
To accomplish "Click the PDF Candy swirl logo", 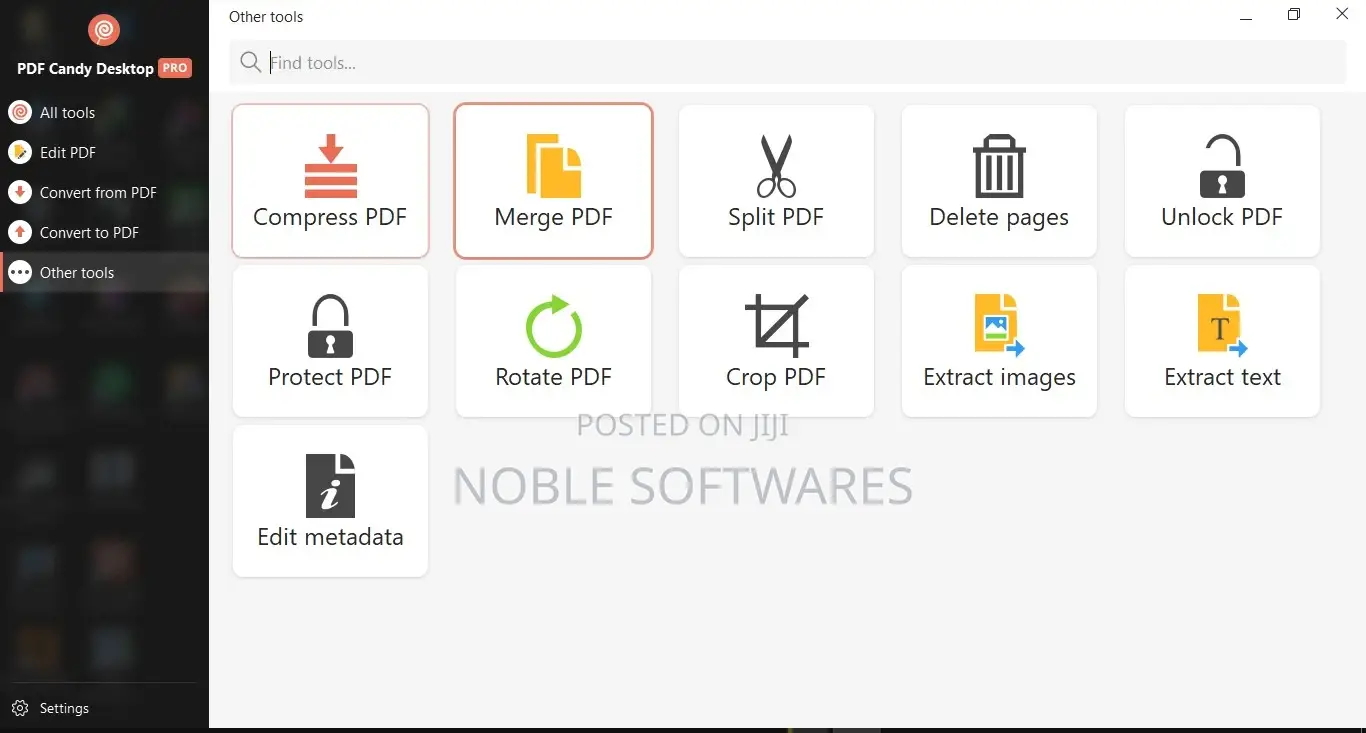I will (104, 30).
